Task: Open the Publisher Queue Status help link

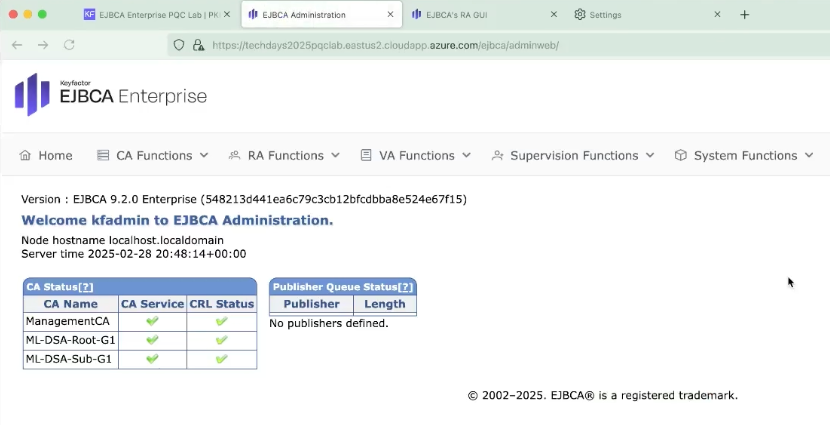Action: tap(405, 287)
